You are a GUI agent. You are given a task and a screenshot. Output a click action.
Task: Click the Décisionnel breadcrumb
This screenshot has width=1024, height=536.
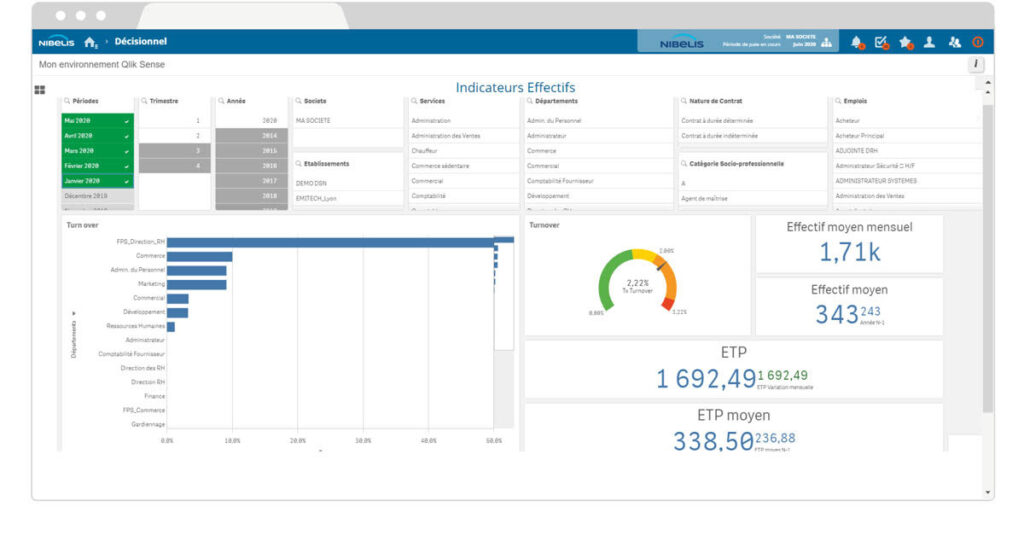(140, 42)
